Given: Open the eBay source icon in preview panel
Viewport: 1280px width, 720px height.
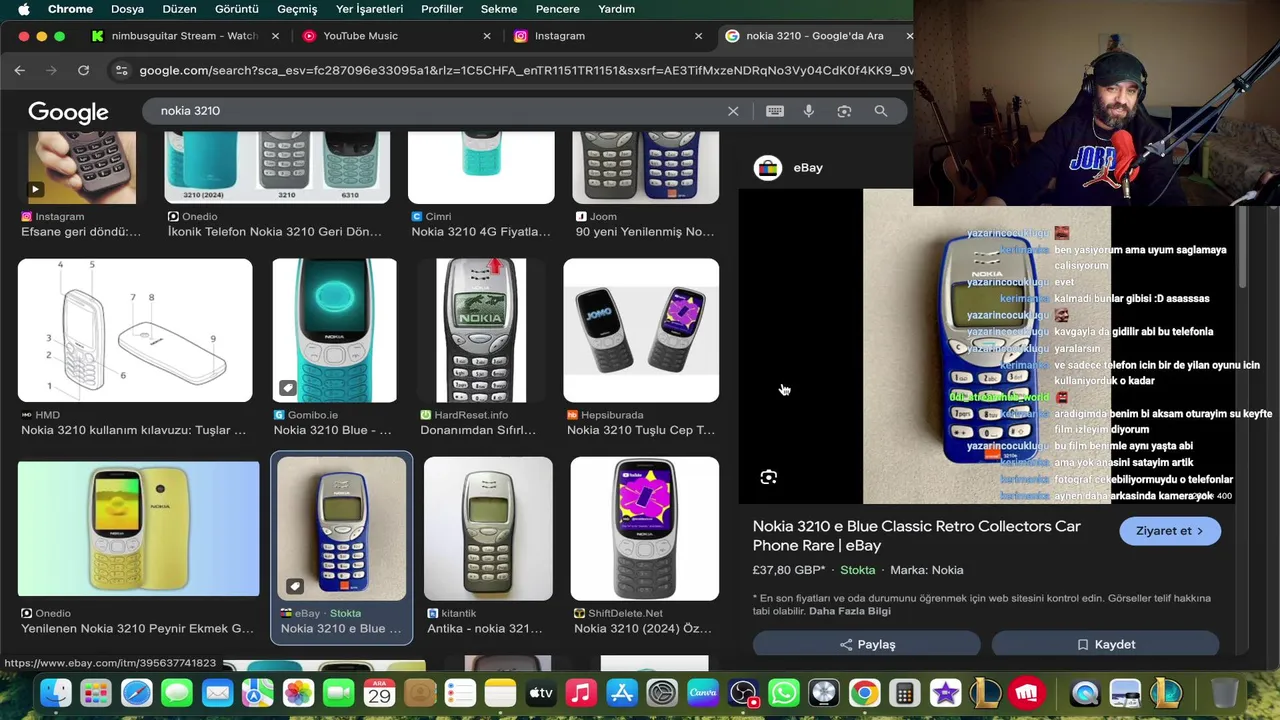Looking at the screenshot, I should point(768,168).
